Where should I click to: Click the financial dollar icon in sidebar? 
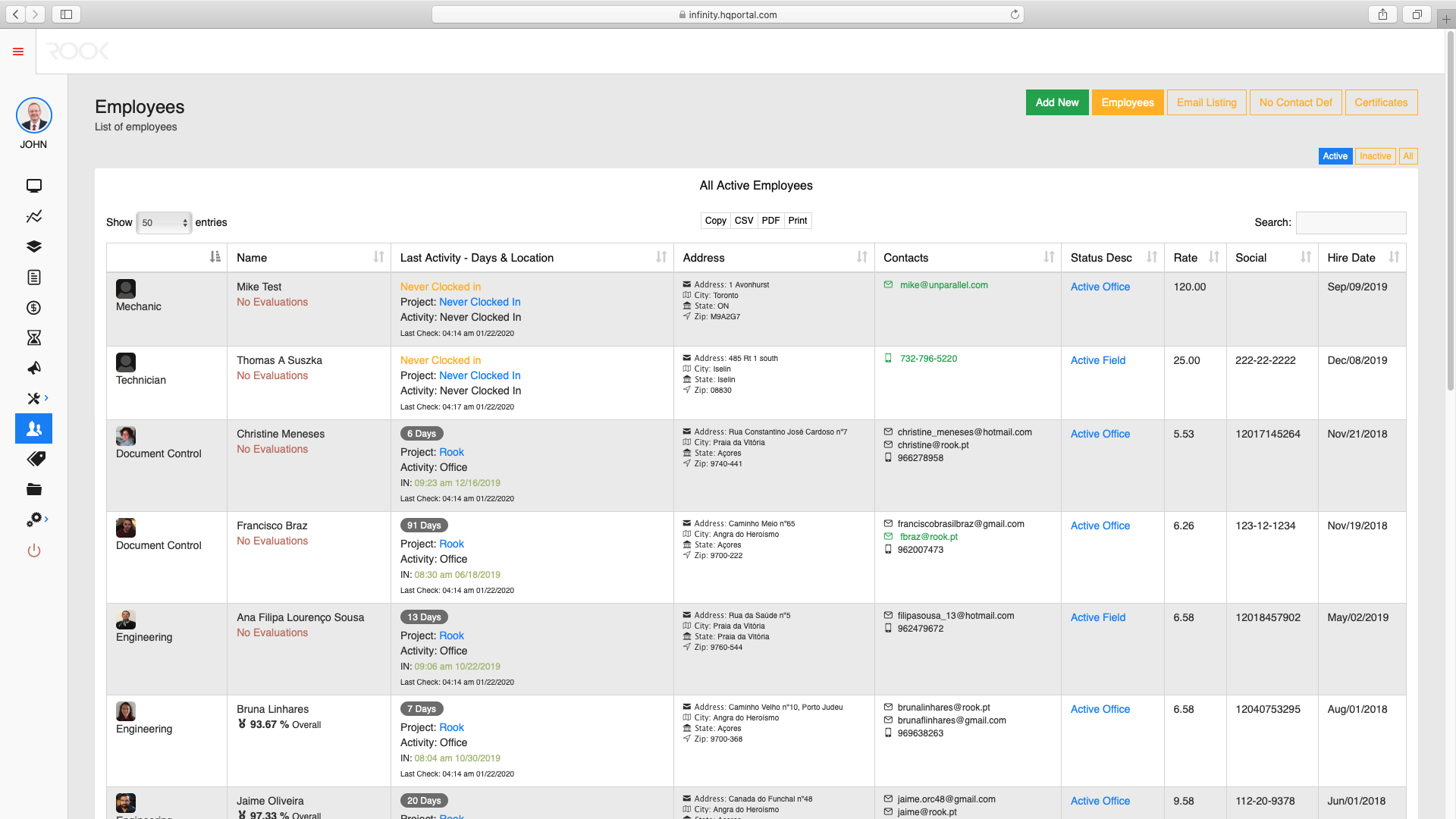33,308
